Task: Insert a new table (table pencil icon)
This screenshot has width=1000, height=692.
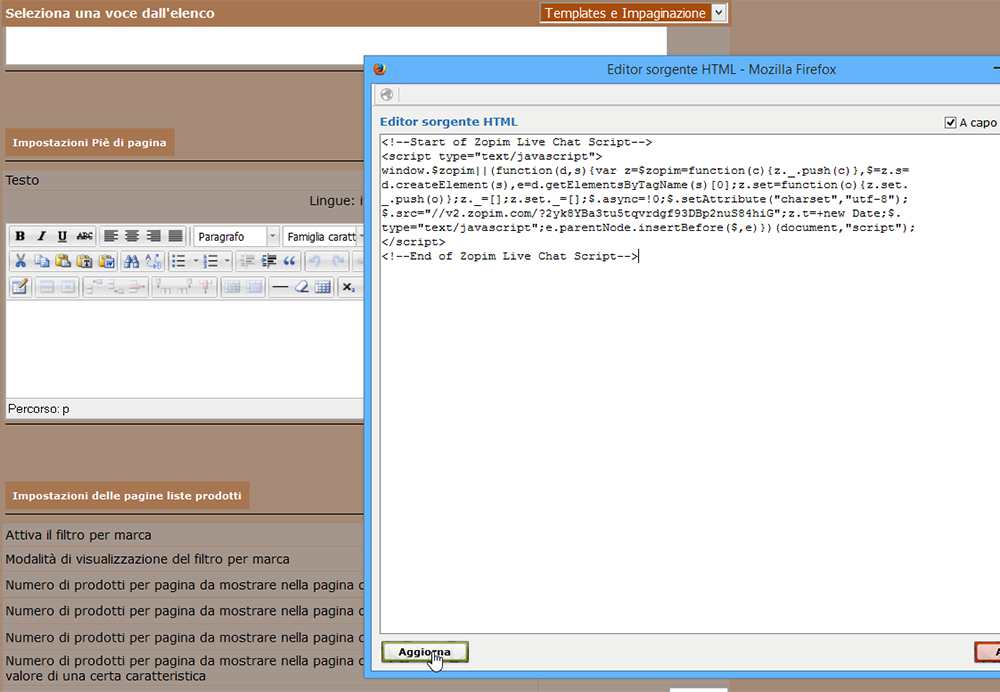Action: [x=20, y=287]
